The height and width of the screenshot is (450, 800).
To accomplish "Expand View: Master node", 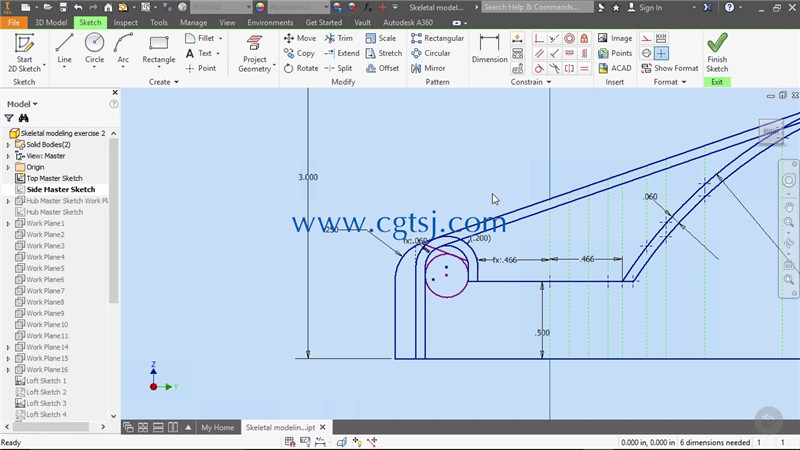I will [x=8, y=156].
